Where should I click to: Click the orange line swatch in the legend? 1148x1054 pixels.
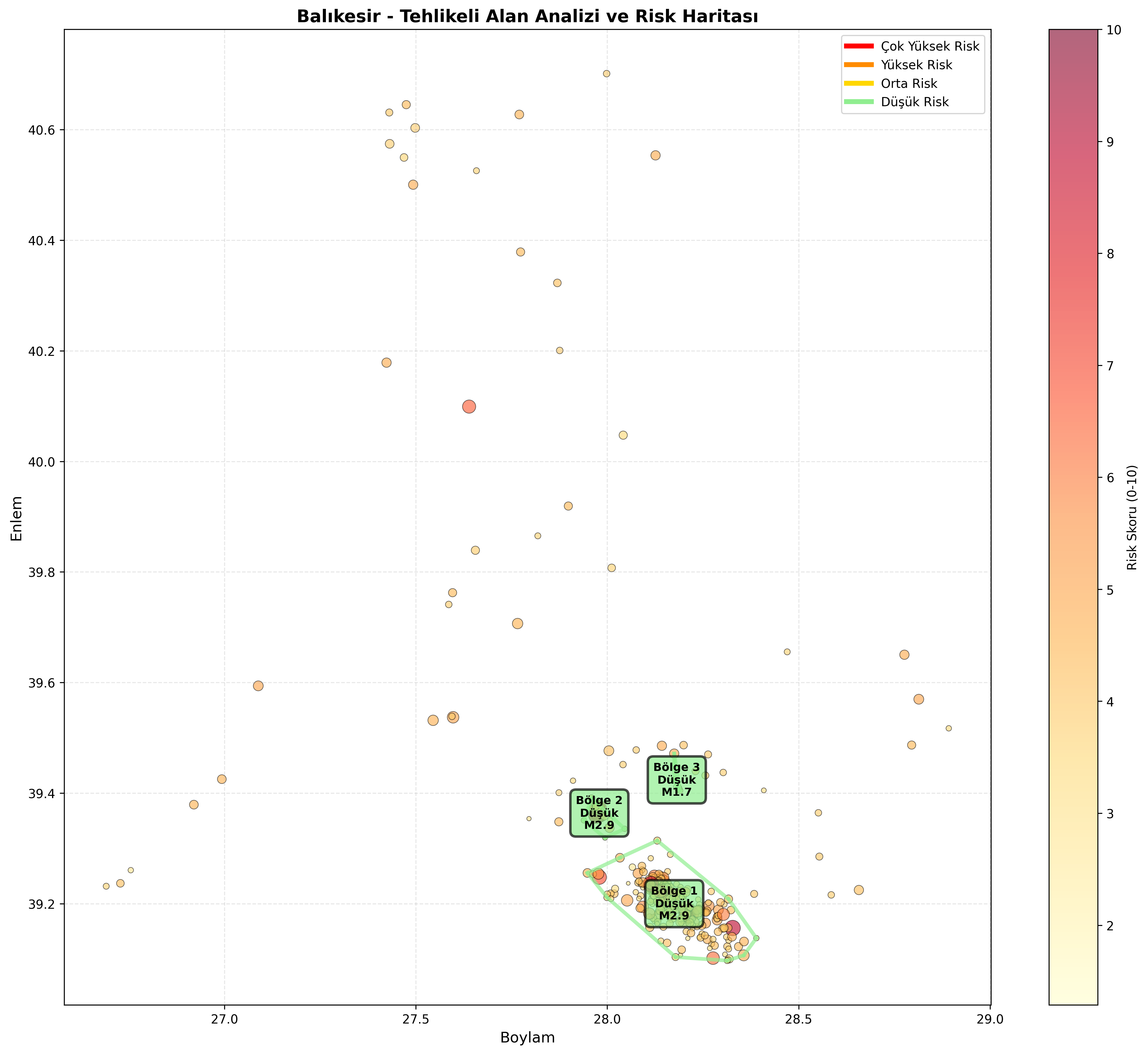tap(858, 65)
